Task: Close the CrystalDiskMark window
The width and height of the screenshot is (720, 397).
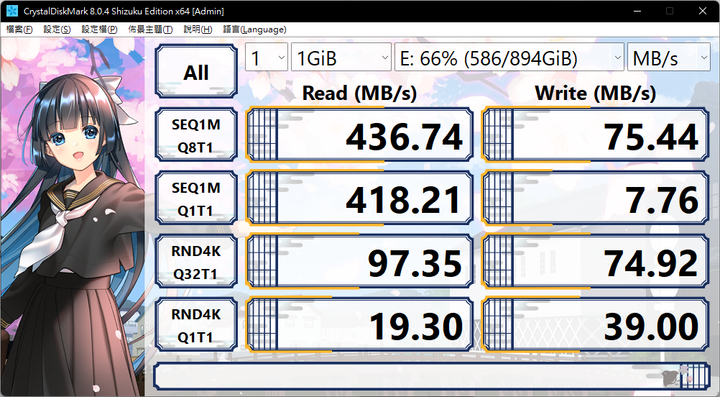Action: [703, 11]
